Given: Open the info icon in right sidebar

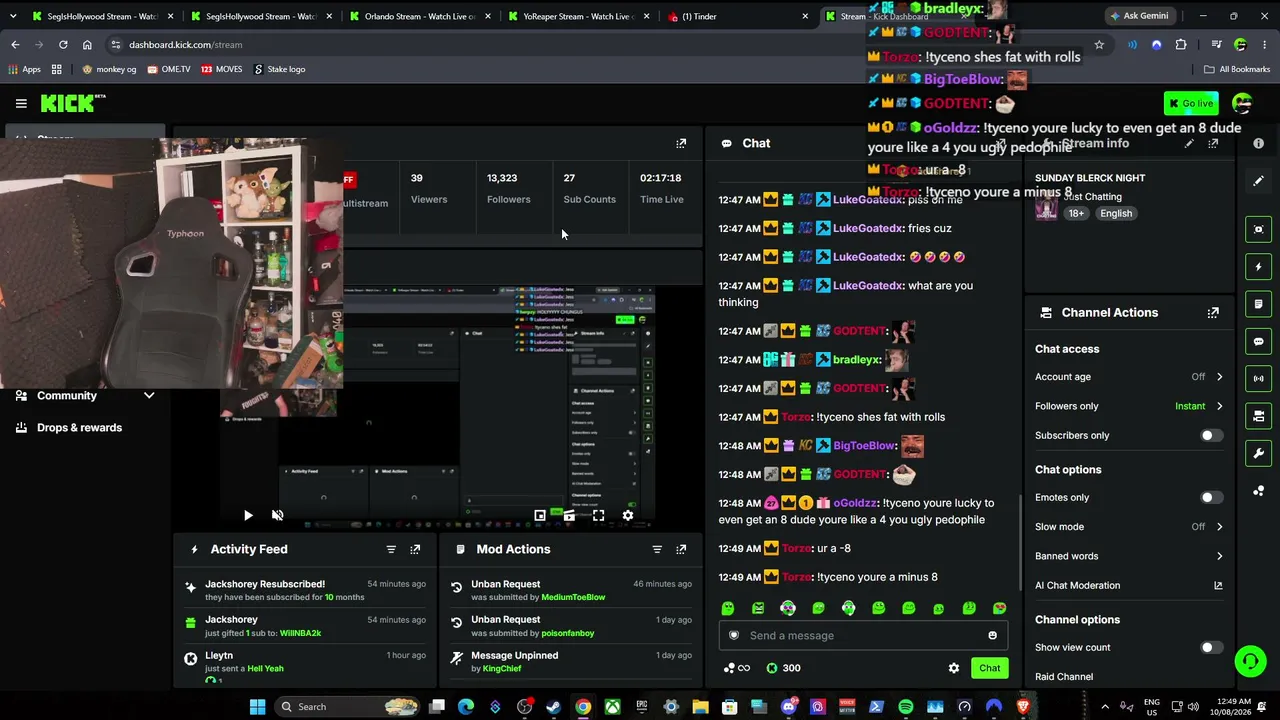Looking at the screenshot, I should 1258,143.
